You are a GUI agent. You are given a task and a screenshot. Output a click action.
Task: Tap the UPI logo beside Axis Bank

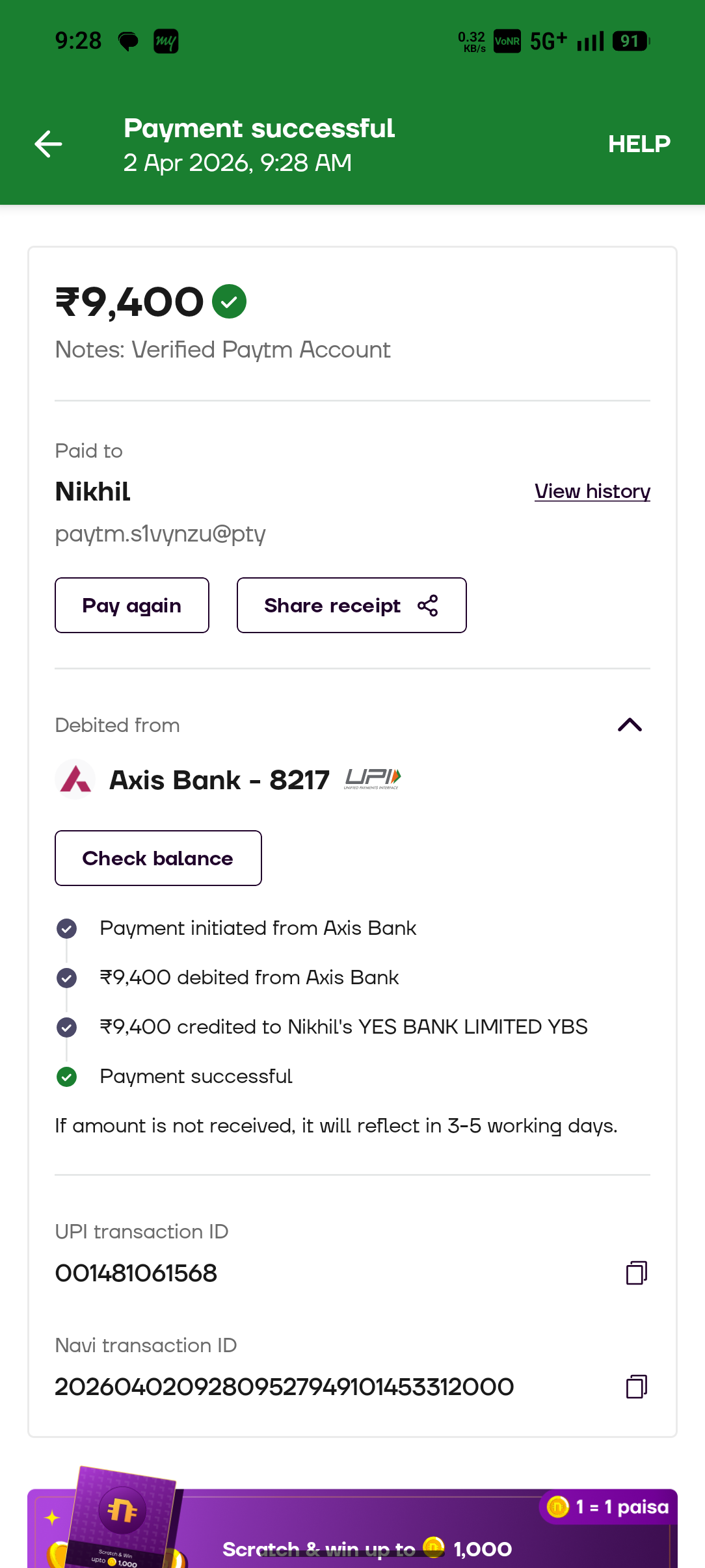(x=372, y=778)
